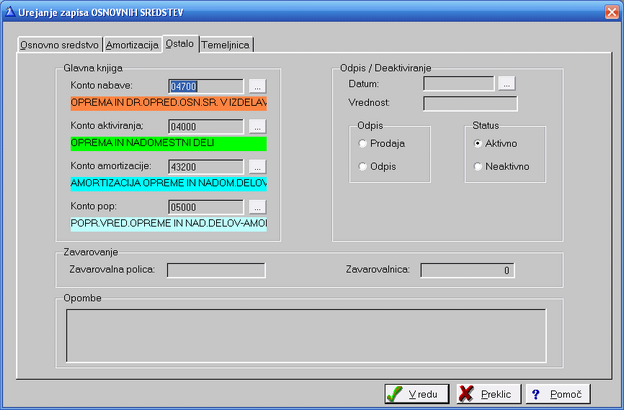Go to the Temeljnica tab
This screenshot has height=410, width=624.
pos(226,45)
